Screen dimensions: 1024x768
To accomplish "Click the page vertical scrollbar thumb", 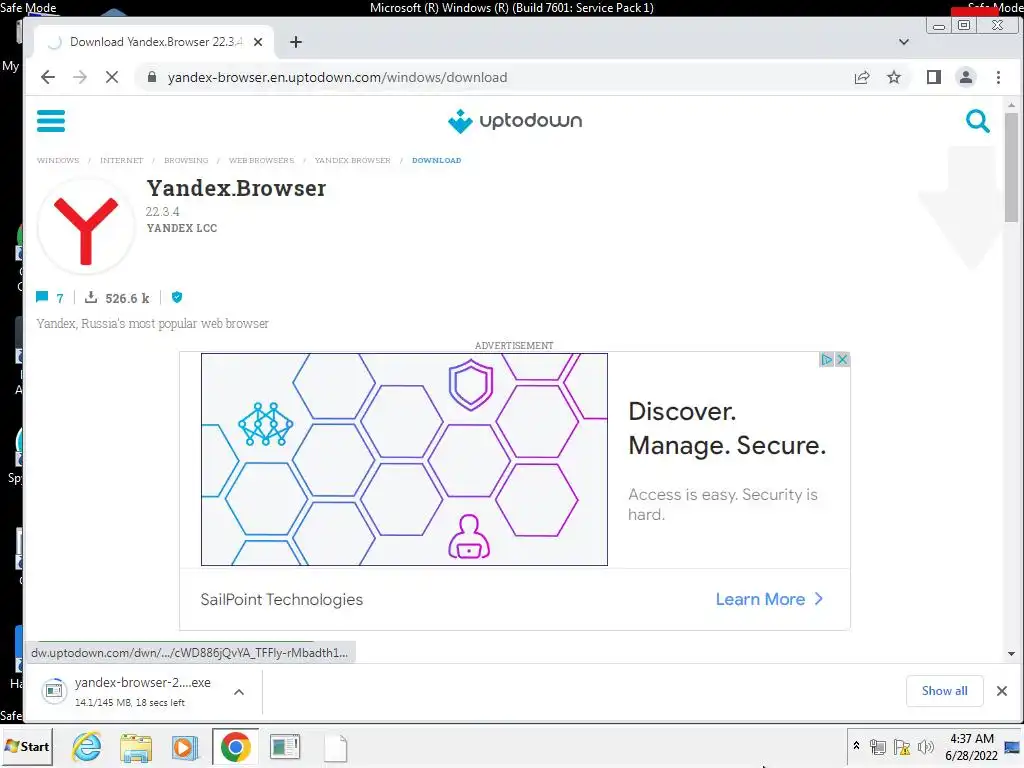I will [x=1011, y=167].
